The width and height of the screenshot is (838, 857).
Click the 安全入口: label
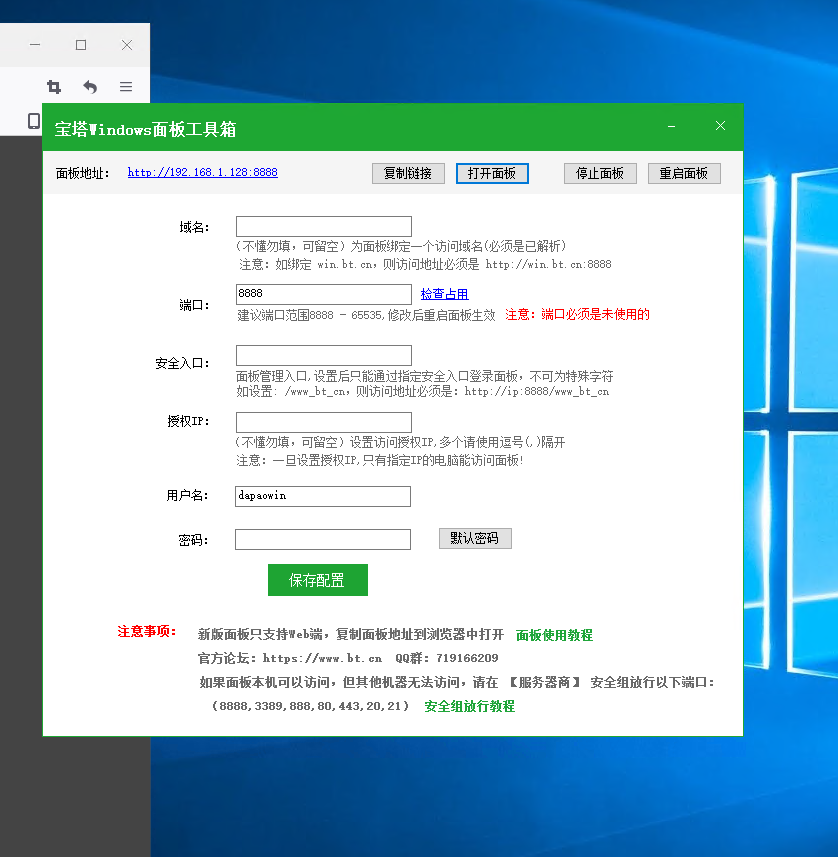(182, 363)
